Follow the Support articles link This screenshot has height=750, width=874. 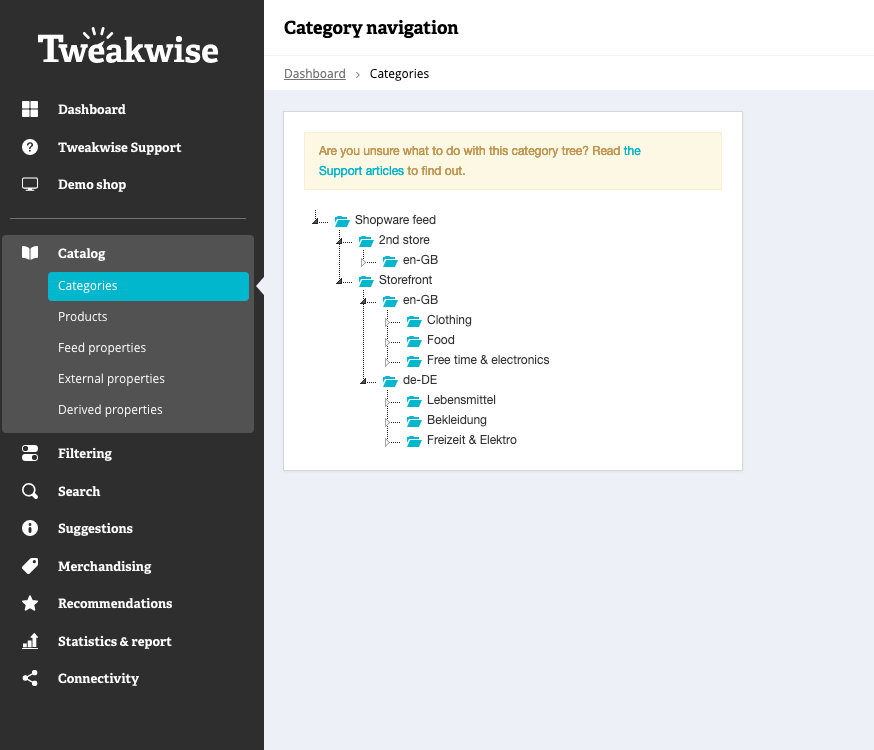[361, 171]
